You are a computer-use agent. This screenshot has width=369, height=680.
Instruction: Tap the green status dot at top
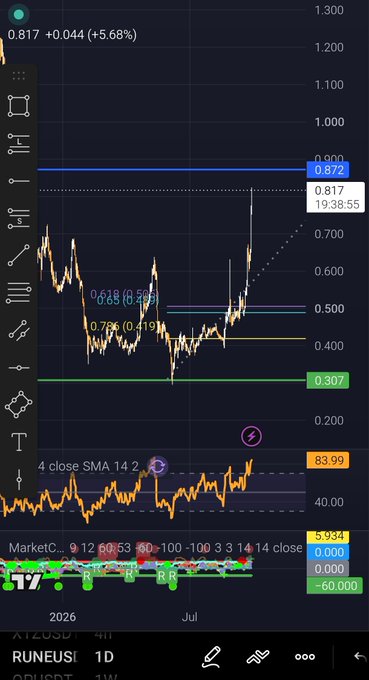pos(18,14)
